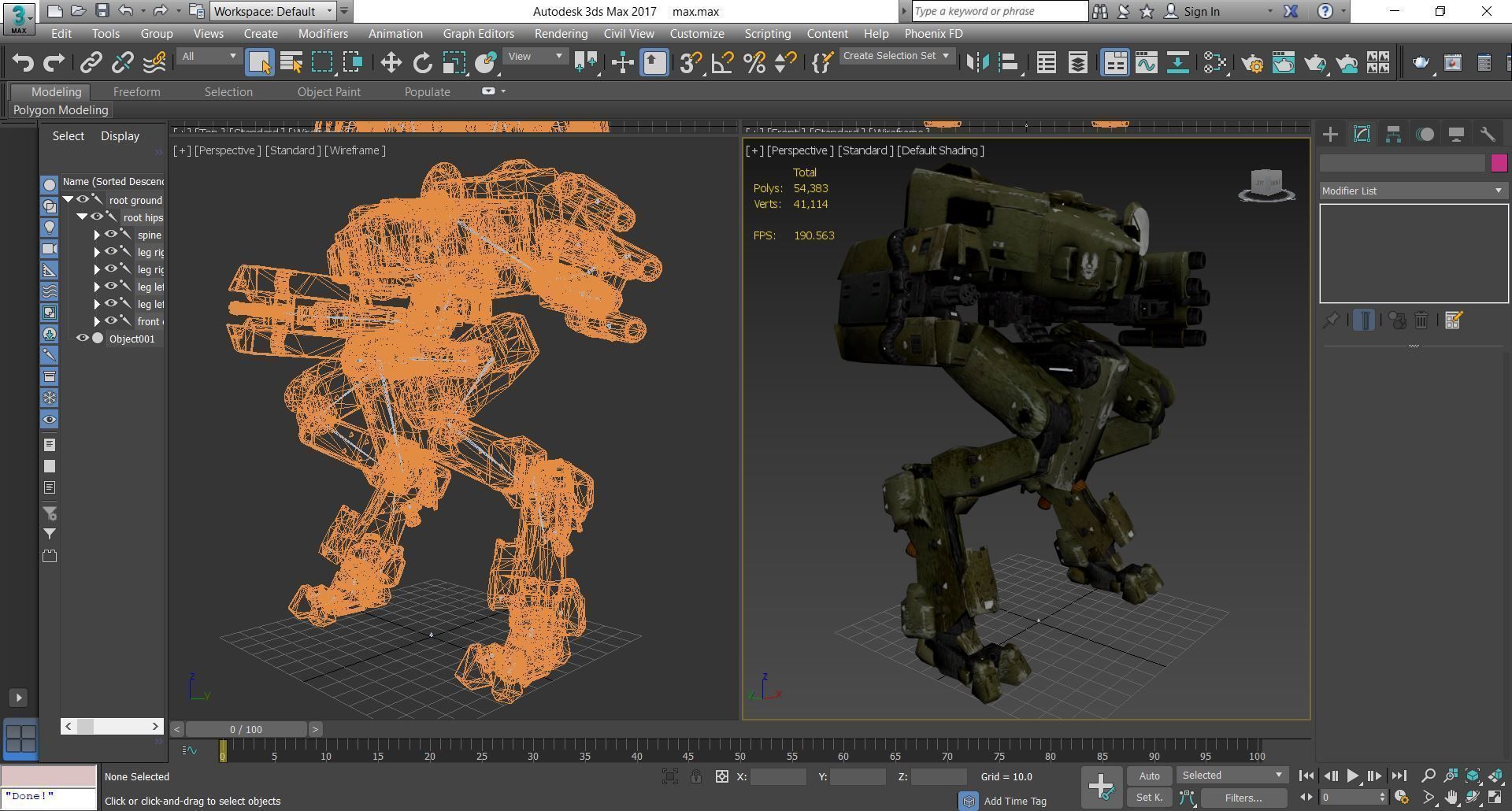1512x811 pixels.
Task: Click Bind to Space Warp icon
Action: [x=154, y=63]
